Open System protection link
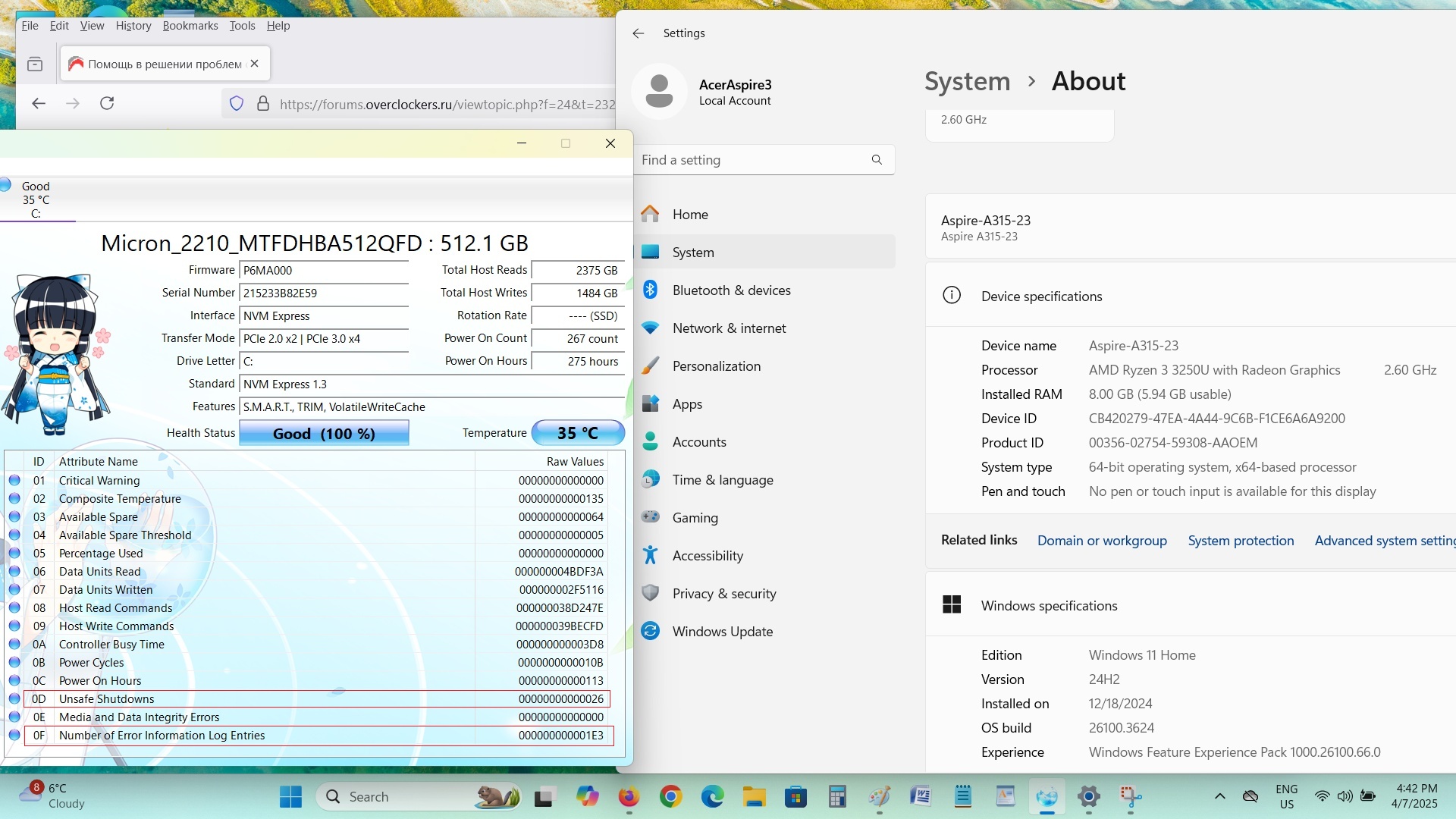1456x819 pixels. (1241, 541)
